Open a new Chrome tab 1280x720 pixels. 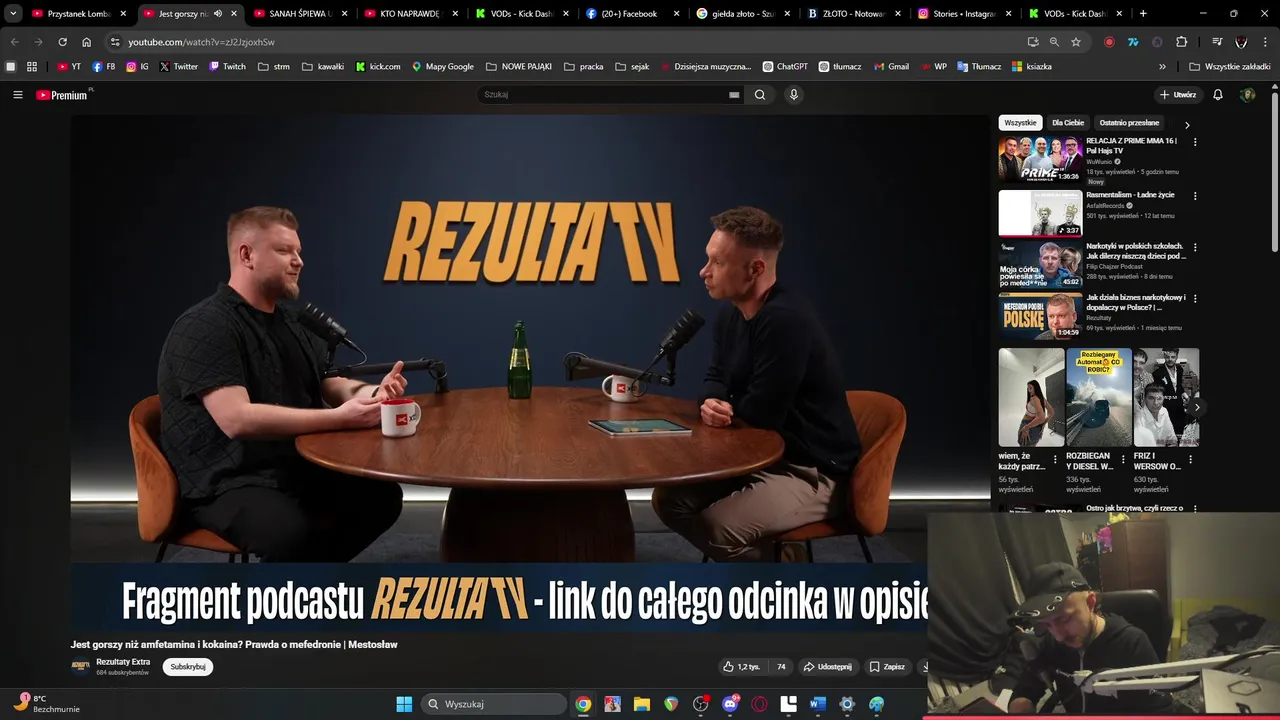click(1143, 14)
